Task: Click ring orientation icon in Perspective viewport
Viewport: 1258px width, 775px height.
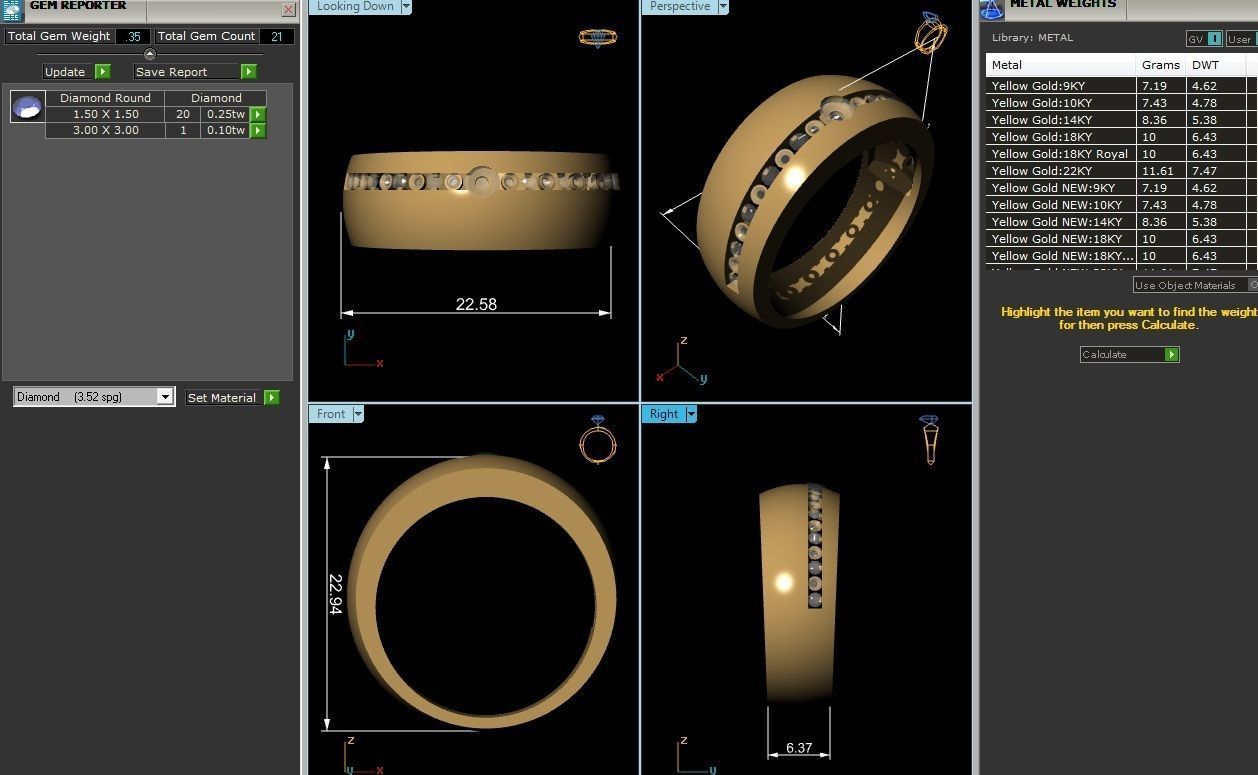Action: 931,34
